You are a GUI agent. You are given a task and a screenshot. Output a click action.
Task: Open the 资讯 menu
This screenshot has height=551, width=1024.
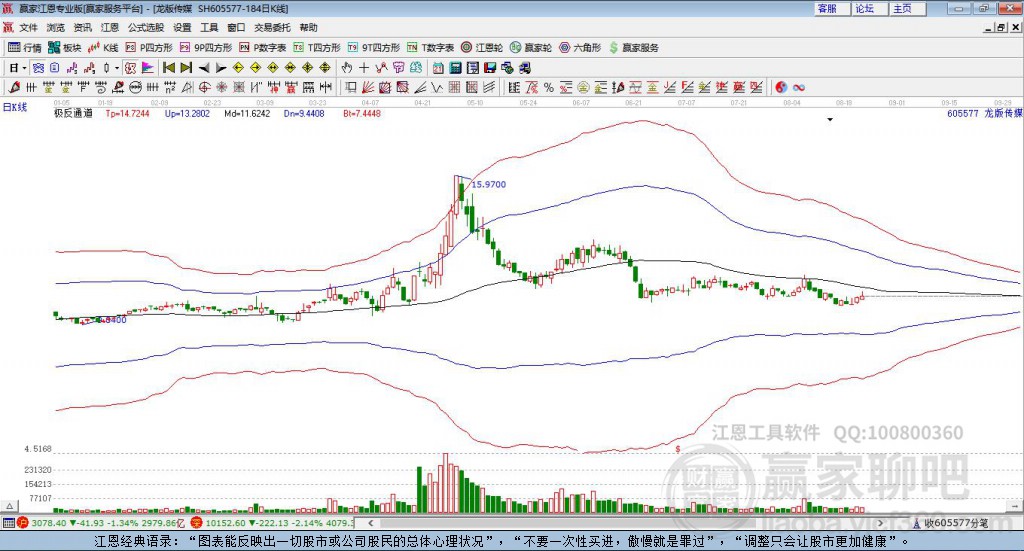coord(82,27)
